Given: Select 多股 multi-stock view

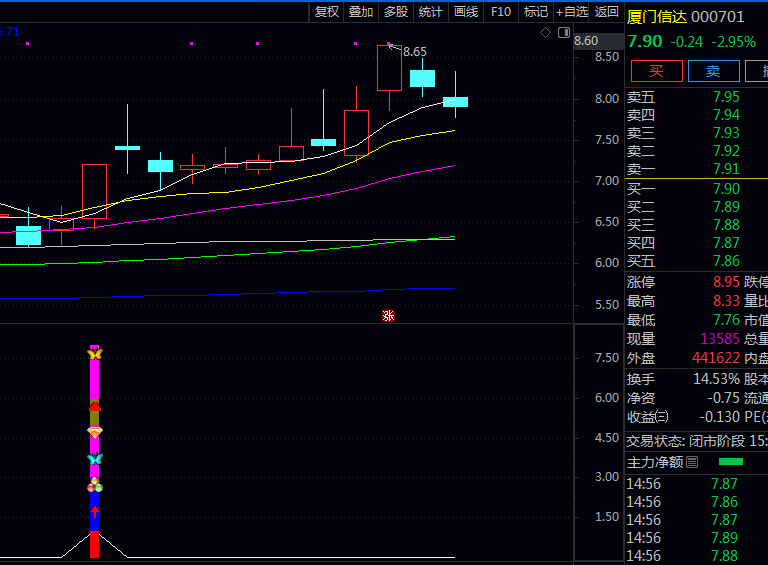Looking at the screenshot, I should (396, 12).
